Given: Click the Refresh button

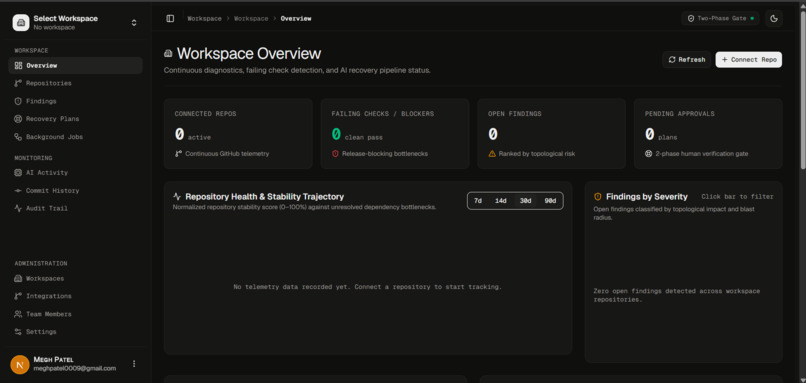Looking at the screenshot, I should pyautogui.click(x=687, y=60).
